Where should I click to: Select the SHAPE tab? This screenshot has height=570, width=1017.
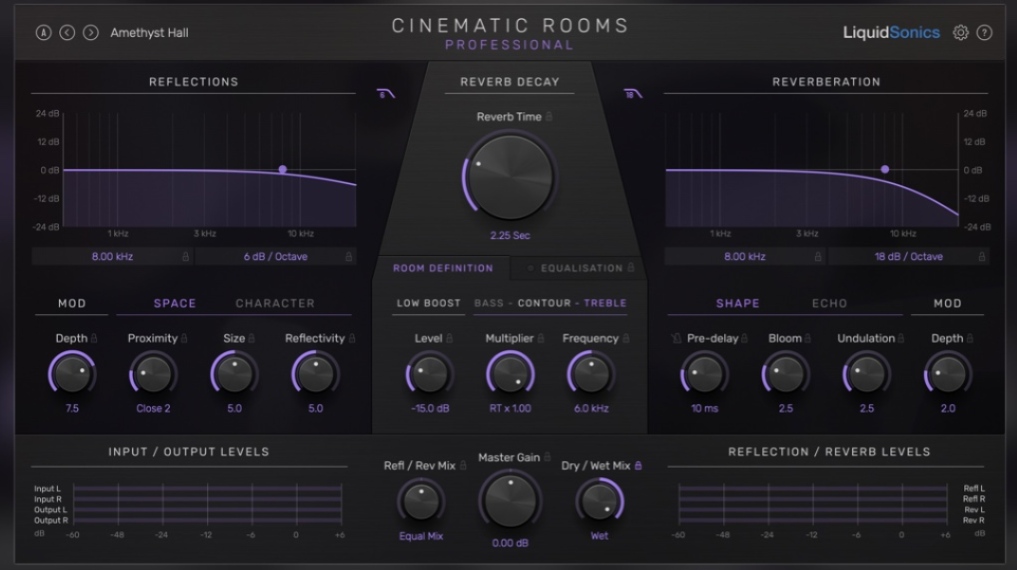[x=737, y=303]
